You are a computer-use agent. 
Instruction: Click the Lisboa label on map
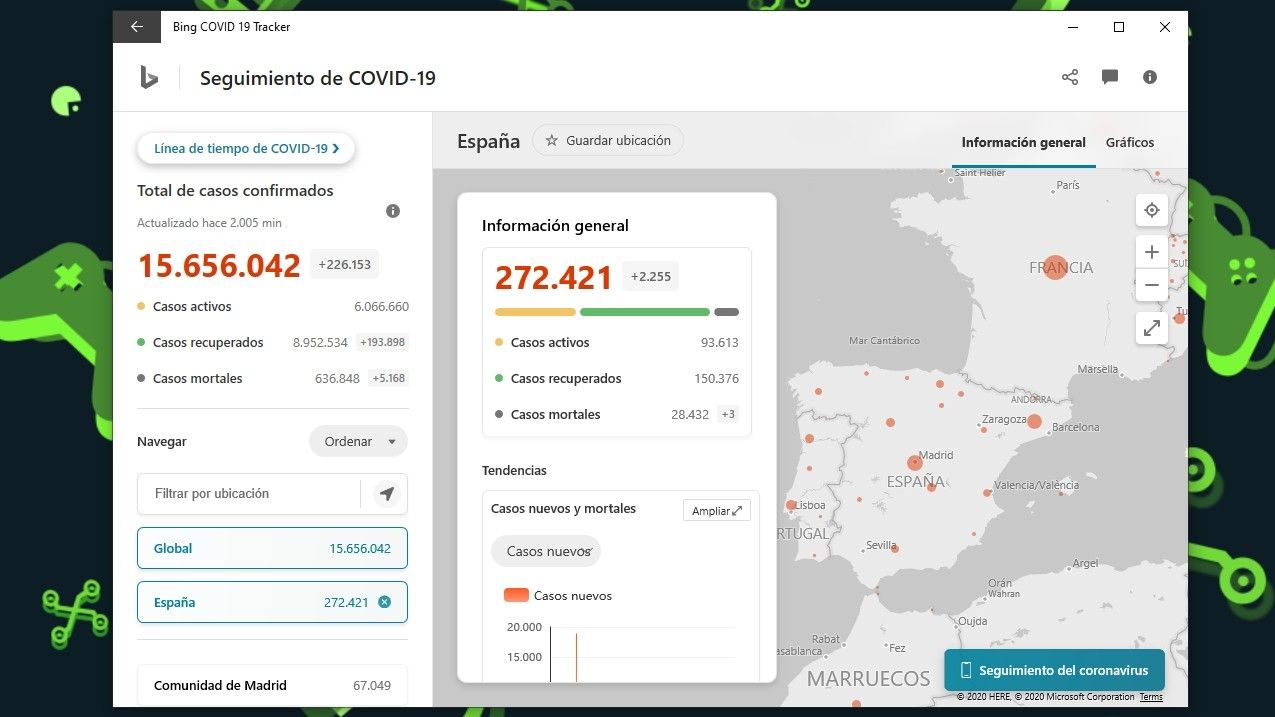click(810, 506)
